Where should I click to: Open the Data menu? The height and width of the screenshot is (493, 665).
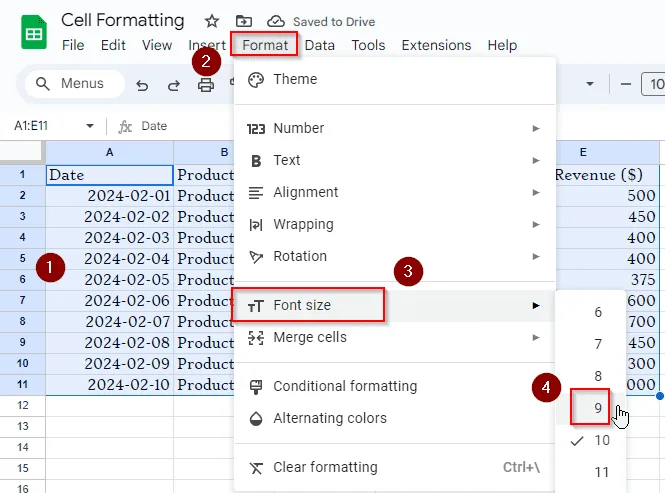click(x=320, y=45)
